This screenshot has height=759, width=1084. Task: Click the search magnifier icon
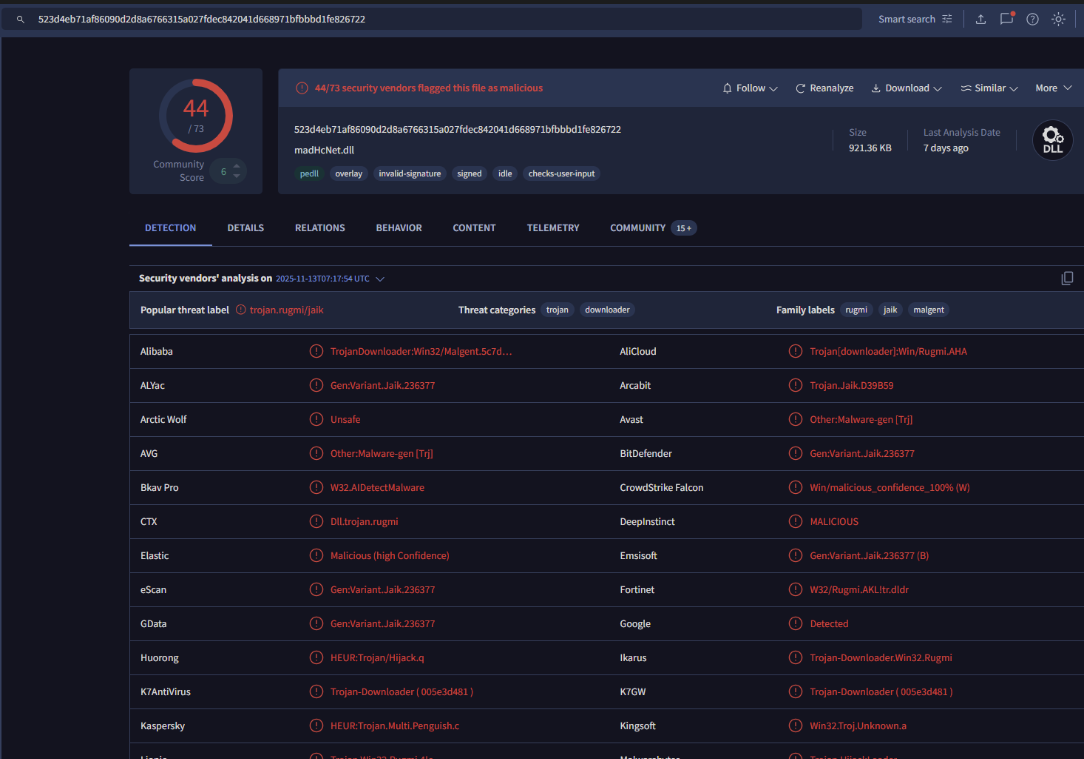pos(20,19)
